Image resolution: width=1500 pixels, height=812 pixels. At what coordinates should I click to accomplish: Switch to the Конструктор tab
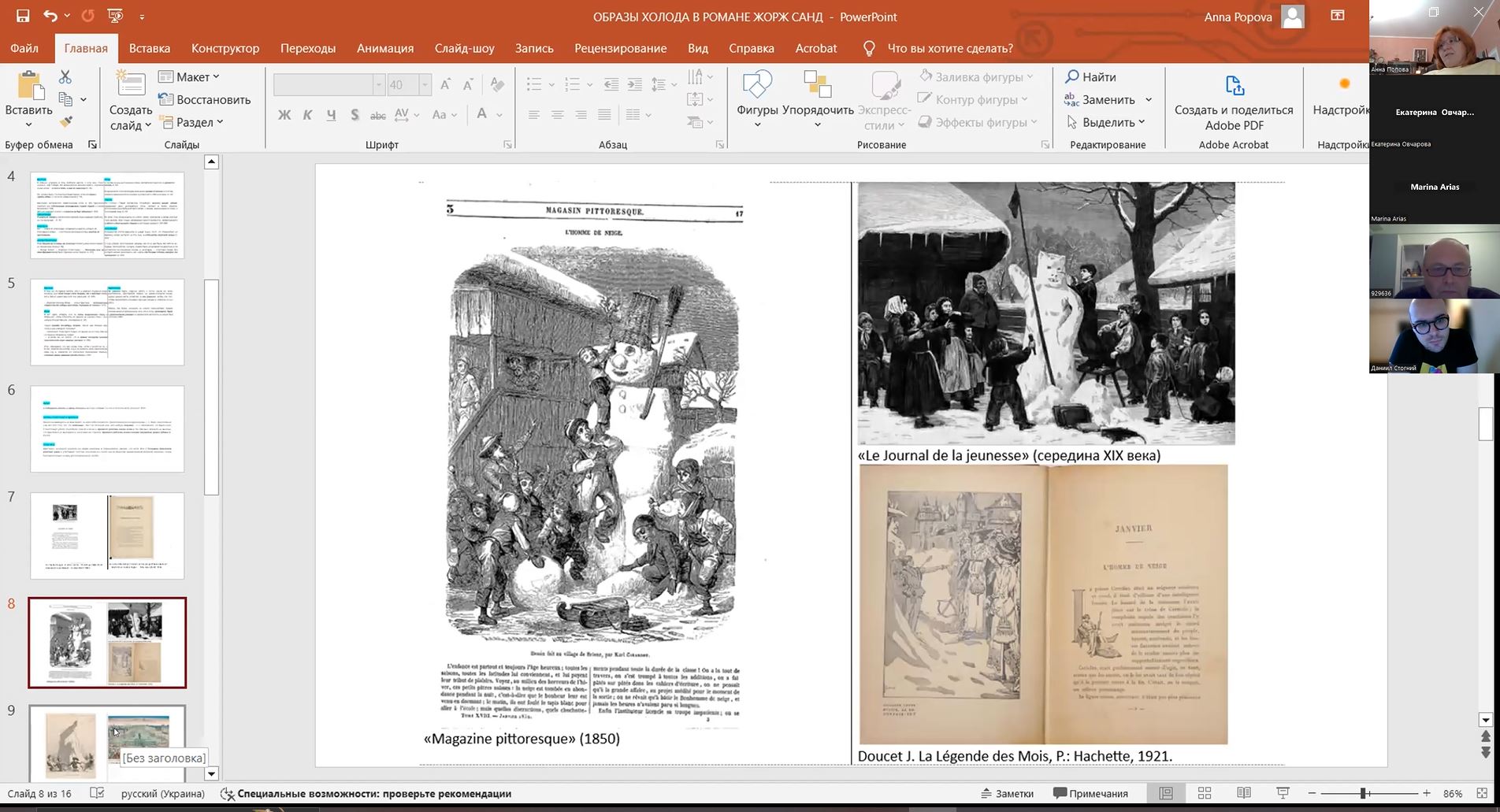pyautogui.click(x=225, y=48)
